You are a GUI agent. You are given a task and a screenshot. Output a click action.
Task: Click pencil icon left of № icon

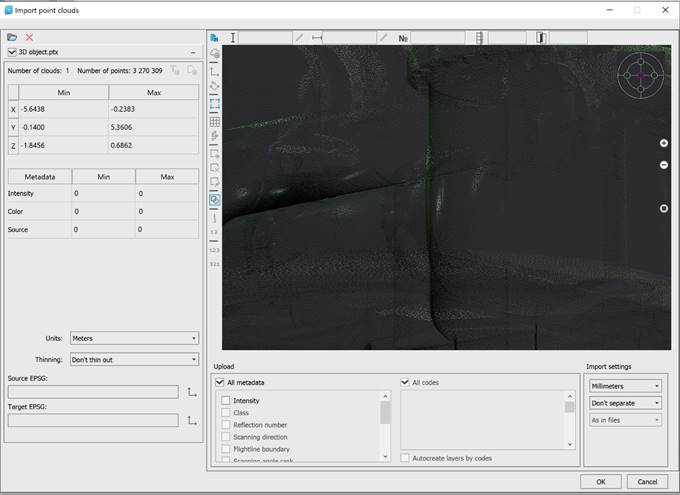[383, 38]
